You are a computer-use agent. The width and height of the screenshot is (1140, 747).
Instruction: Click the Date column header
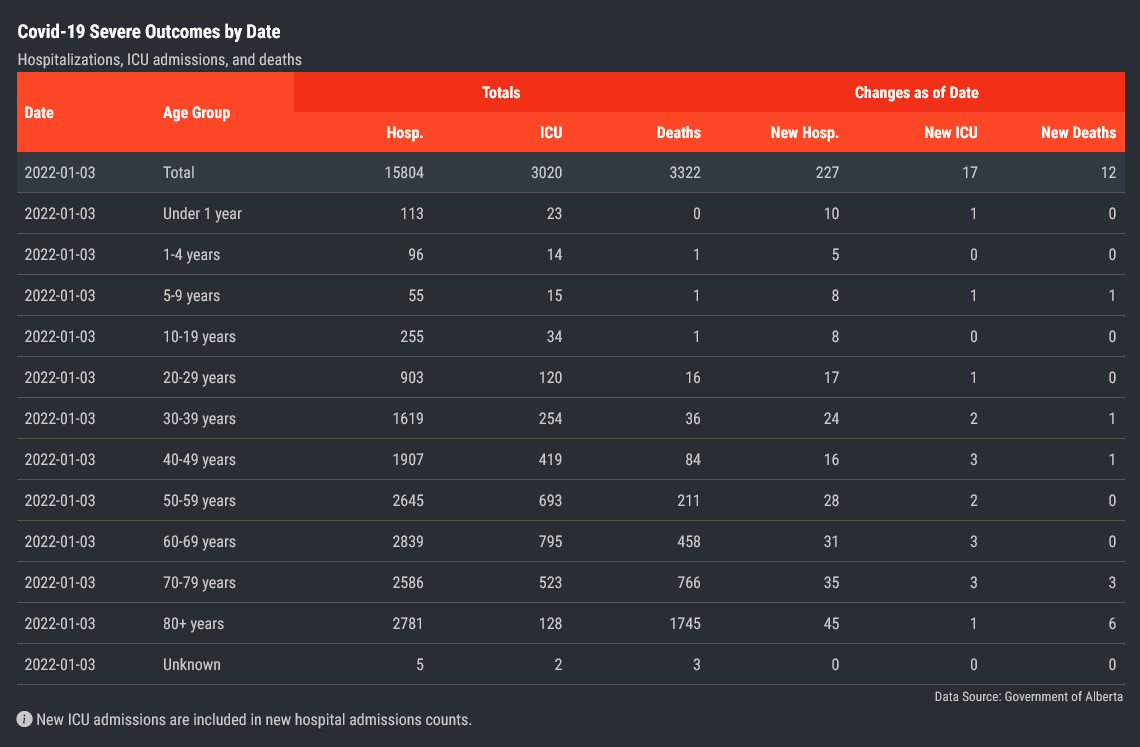click(39, 113)
